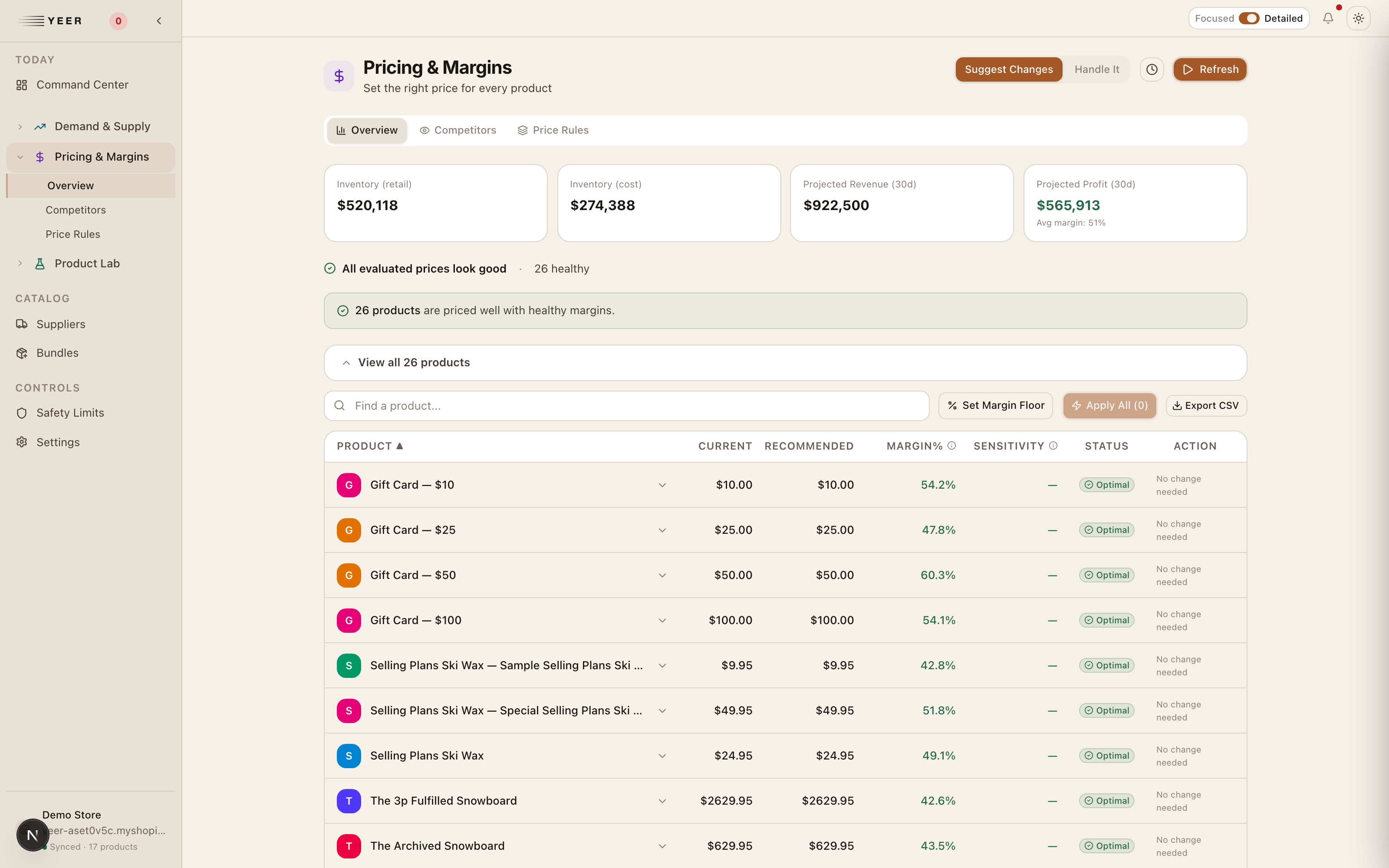Click the Yeer logo
The width and height of the screenshot is (1389, 868).
[x=50, y=21]
